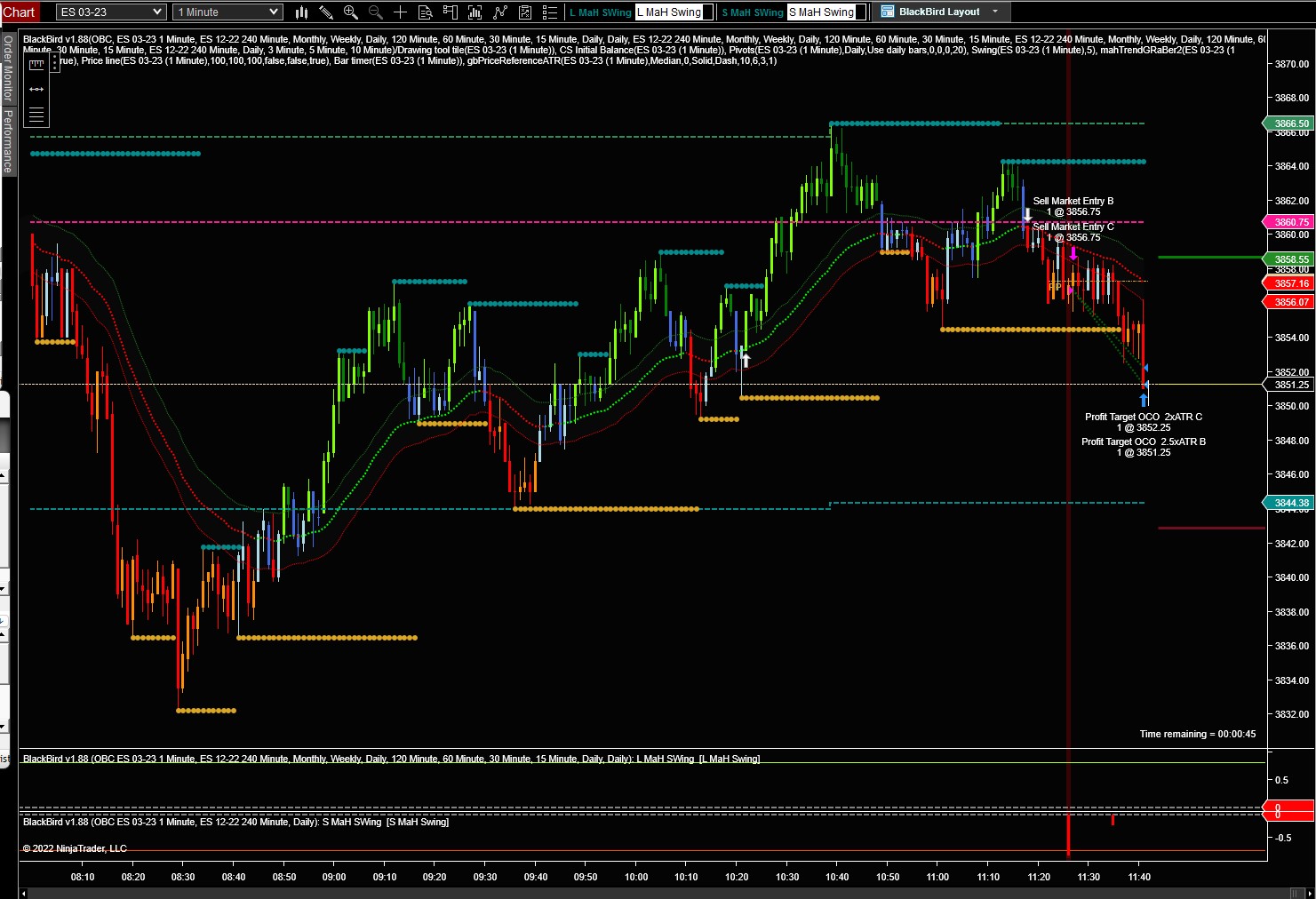Screen dimensions: 1316x899
Task: Click the 10:00 time axis label
Action: (636, 877)
